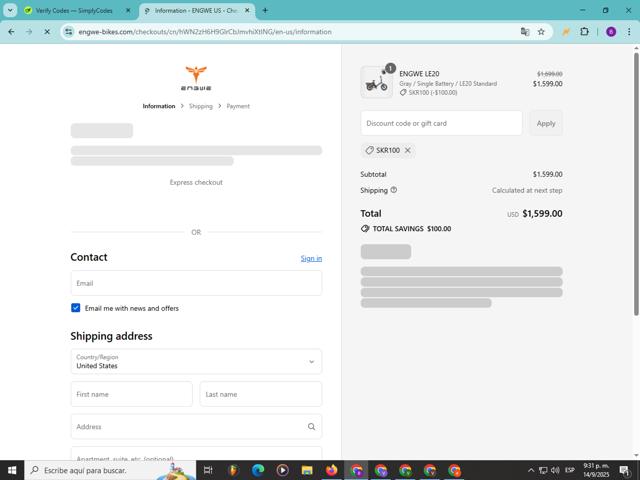Click the TOTAL SAVINGS $100.00 text
The width and height of the screenshot is (640, 480).
(x=412, y=229)
